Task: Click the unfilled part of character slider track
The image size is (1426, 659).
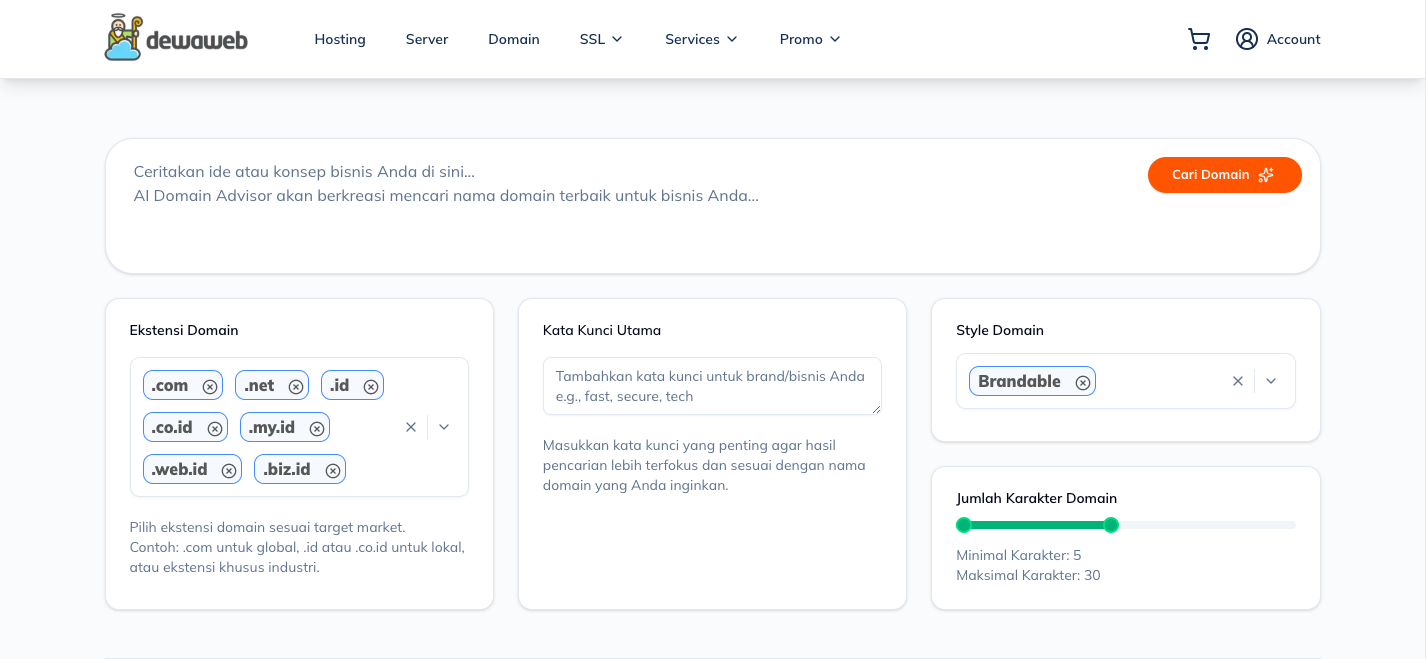Action: click(1207, 525)
